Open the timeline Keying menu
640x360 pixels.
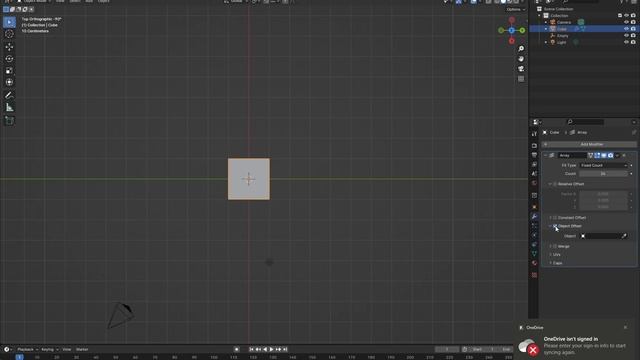click(x=49, y=349)
